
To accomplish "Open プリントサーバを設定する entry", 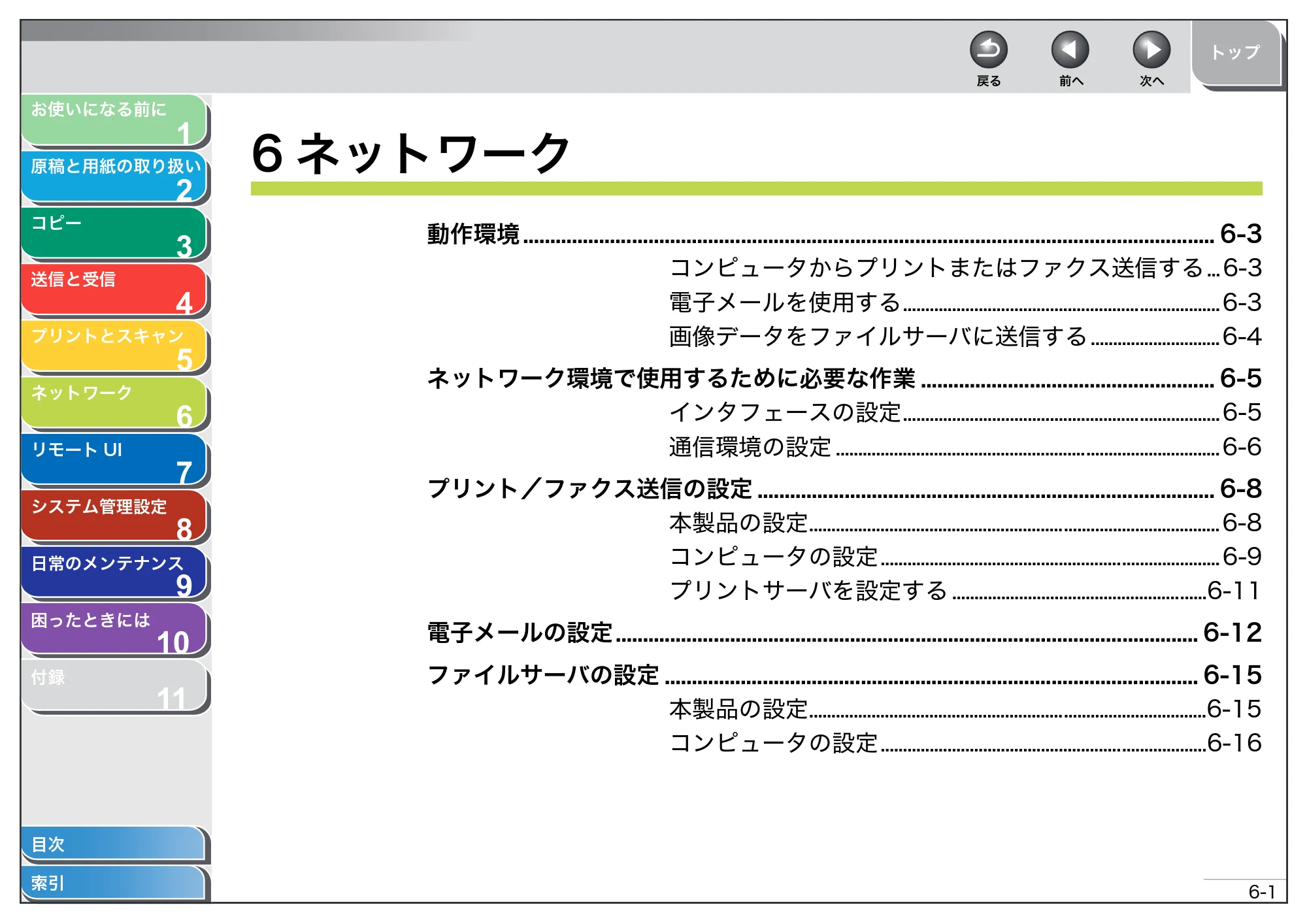I will coord(965,591).
